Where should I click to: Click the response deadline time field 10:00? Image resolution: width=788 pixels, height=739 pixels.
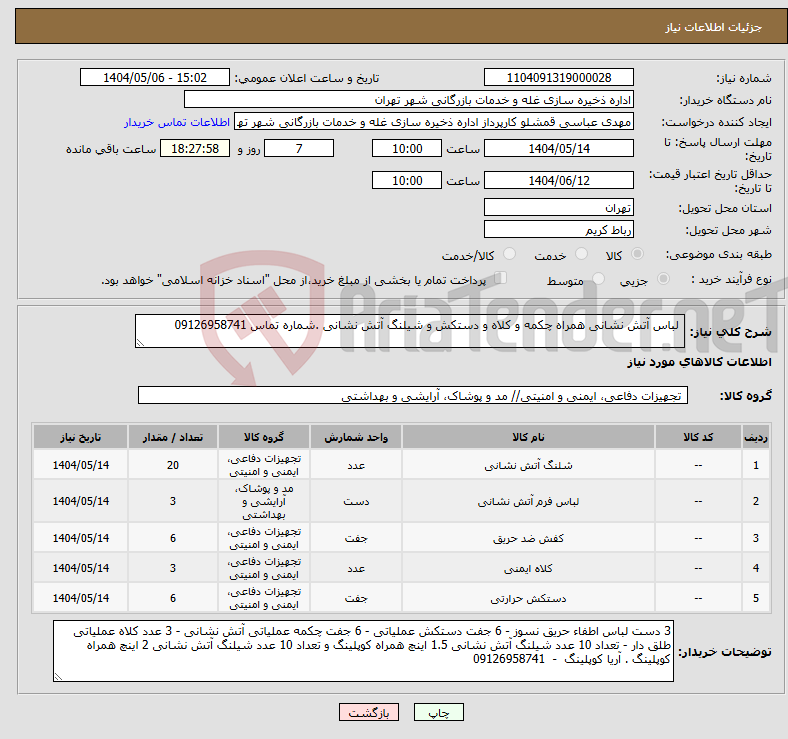[407, 148]
